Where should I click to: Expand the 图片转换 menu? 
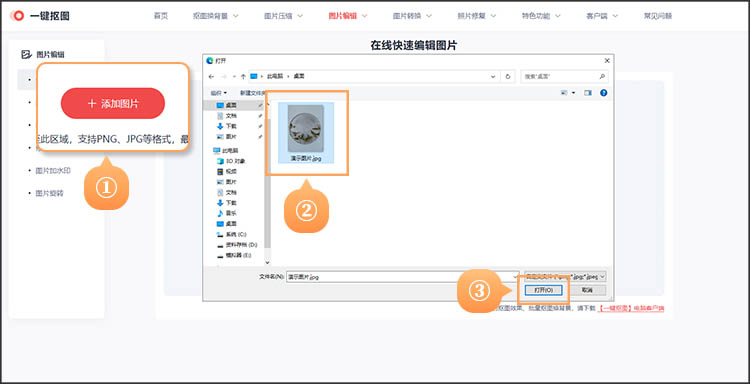(x=412, y=16)
